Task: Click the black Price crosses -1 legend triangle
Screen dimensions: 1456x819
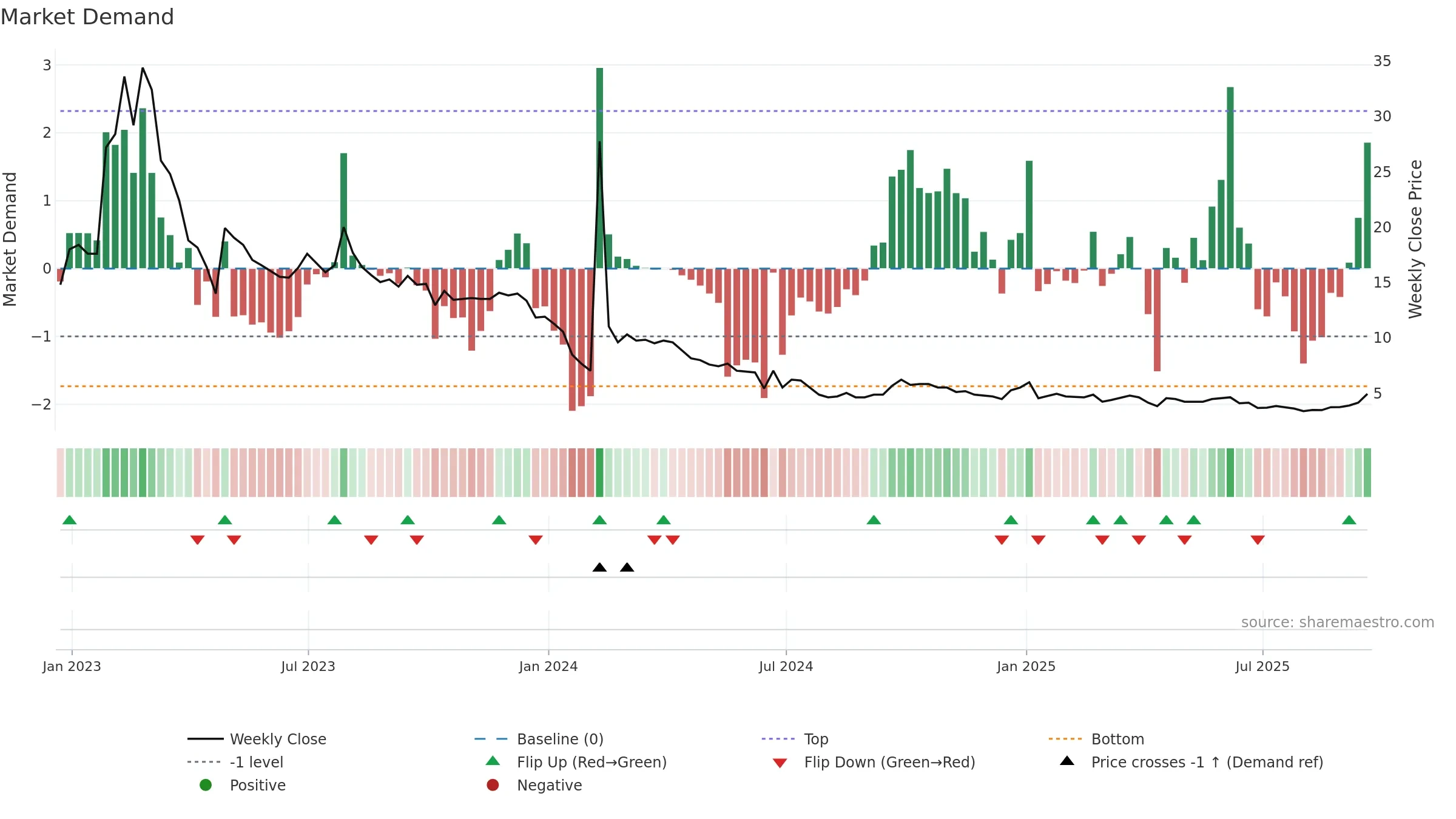Action: [1067, 761]
